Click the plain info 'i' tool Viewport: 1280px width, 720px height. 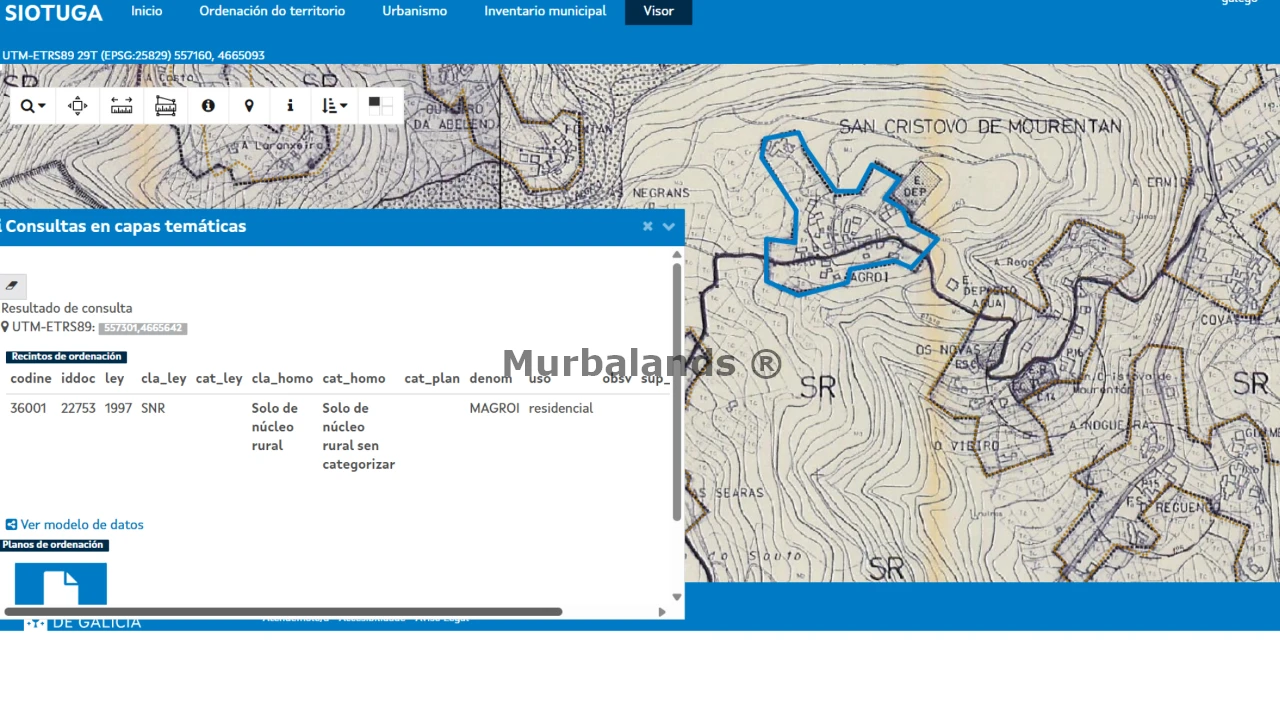point(290,105)
